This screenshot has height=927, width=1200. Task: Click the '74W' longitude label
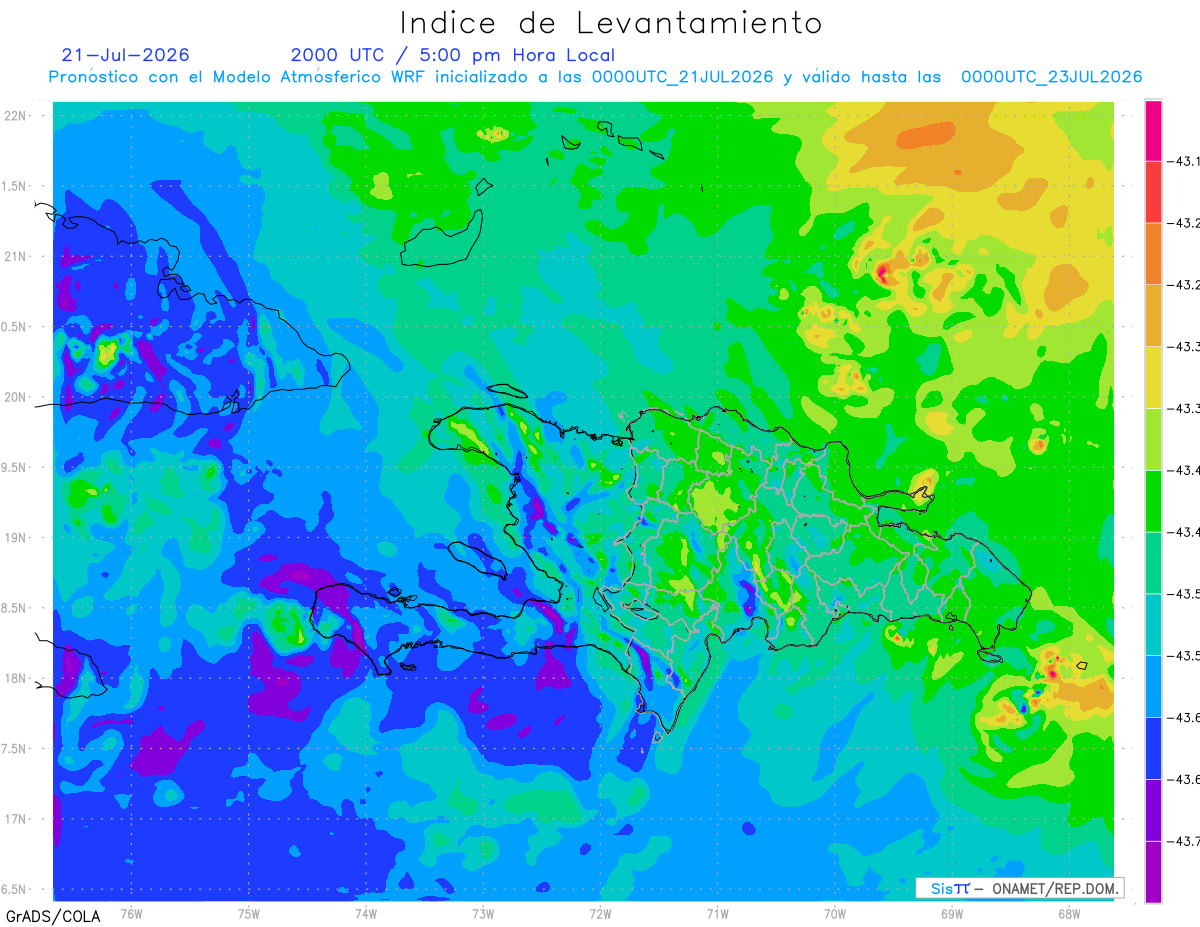[366, 913]
